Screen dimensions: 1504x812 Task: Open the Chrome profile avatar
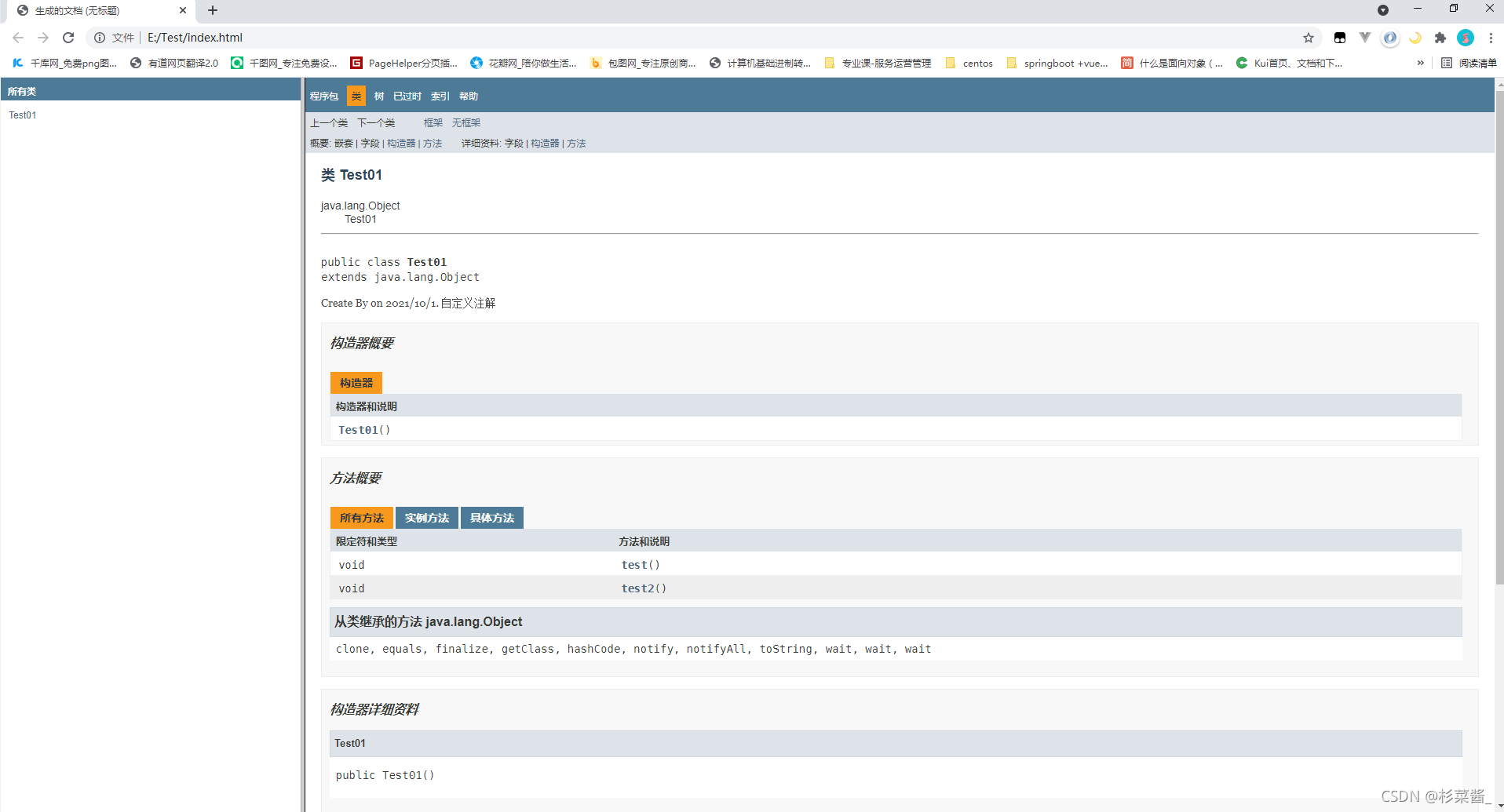point(1466,38)
